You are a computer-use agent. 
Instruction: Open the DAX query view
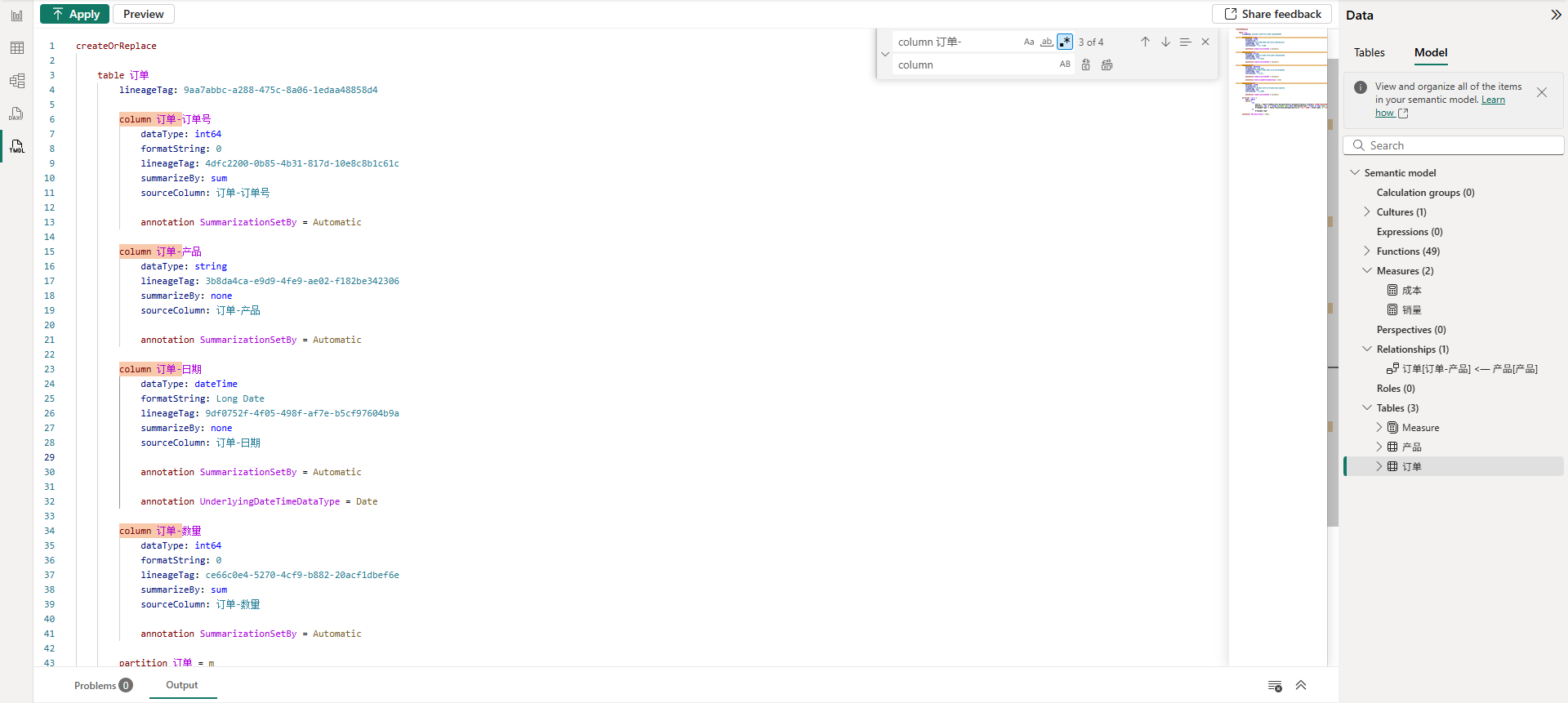click(x=16, y=113)
